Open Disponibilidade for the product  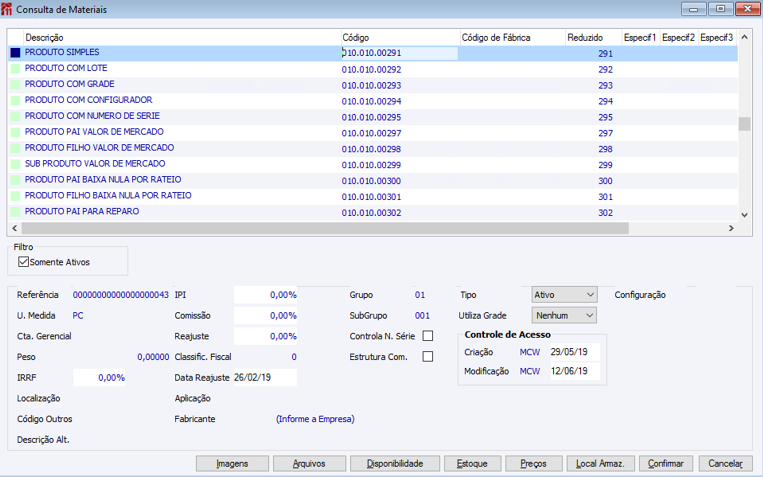[x=395, y=463]
